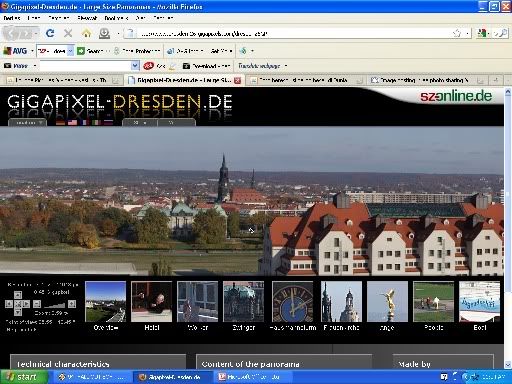Select the Italian flag language

96,122
